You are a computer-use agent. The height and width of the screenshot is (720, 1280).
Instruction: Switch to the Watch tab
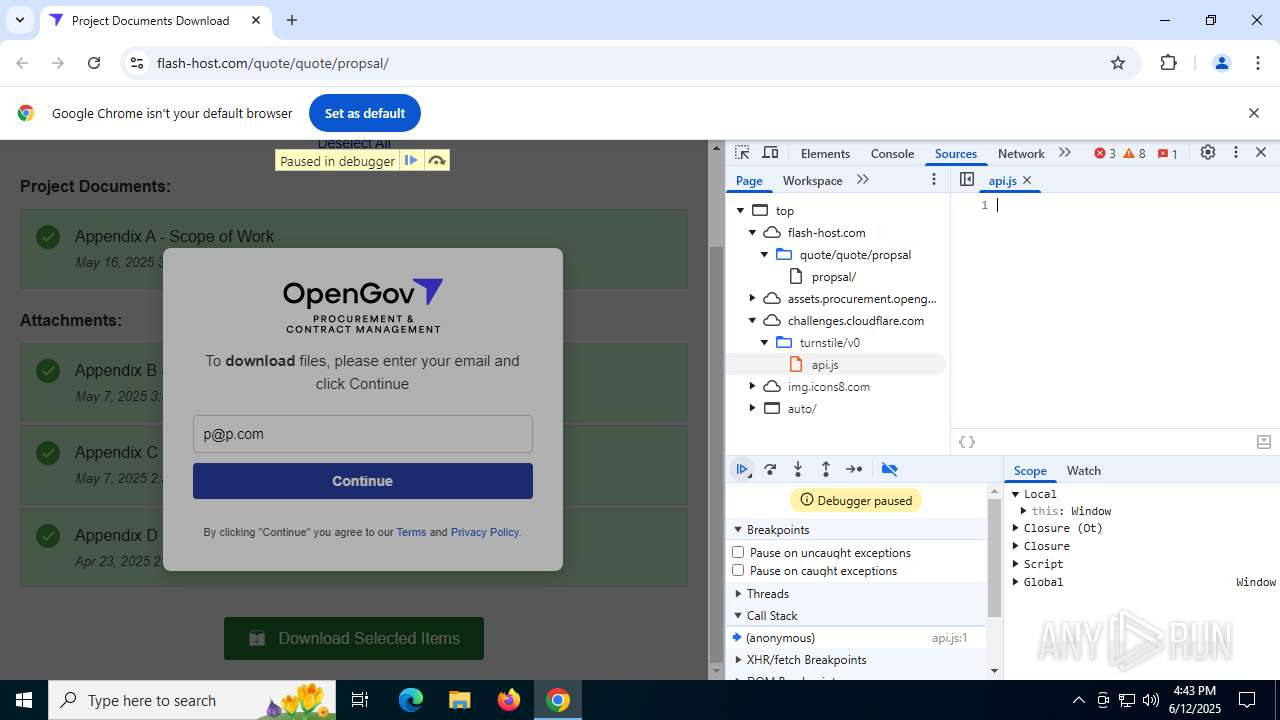(x=1083, y=470)
